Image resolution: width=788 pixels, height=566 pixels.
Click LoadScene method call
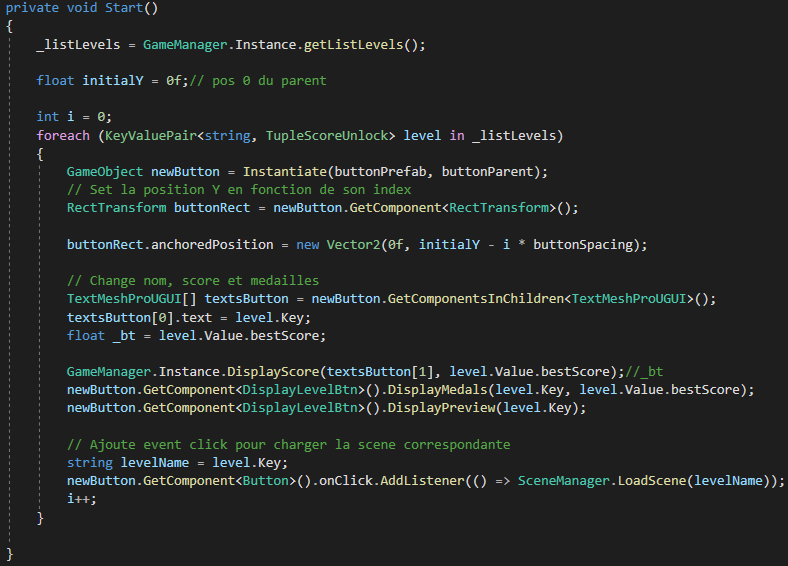(652, 481)
